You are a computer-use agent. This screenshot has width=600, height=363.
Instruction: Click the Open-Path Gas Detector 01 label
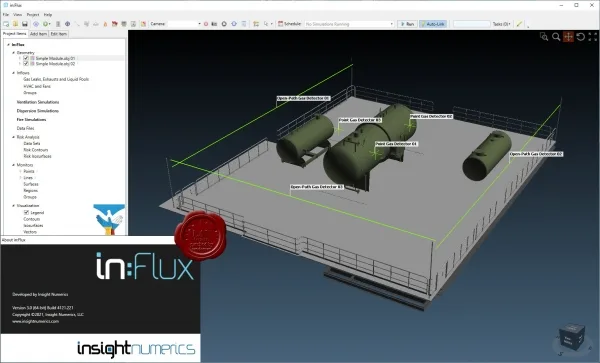pos(303,98)
